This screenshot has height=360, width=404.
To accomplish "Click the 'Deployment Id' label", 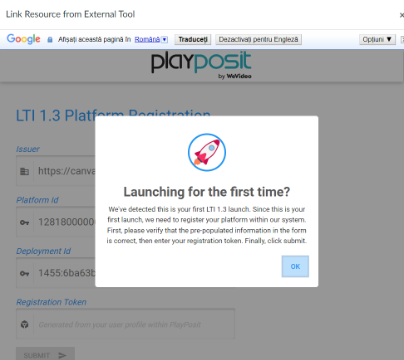I will pyautogui.click(x=43, y=251).
